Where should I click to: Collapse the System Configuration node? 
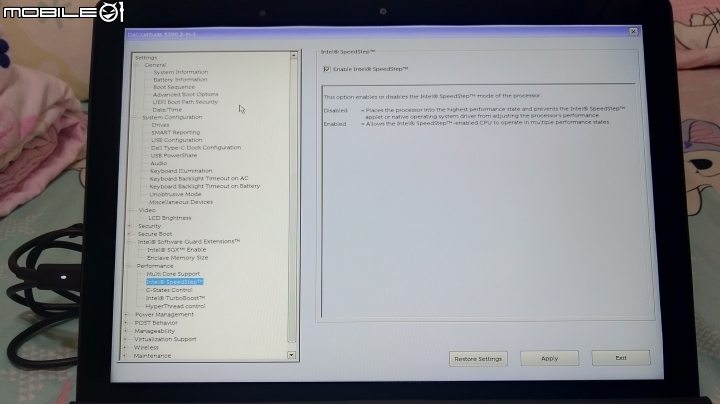click(136, 118)
